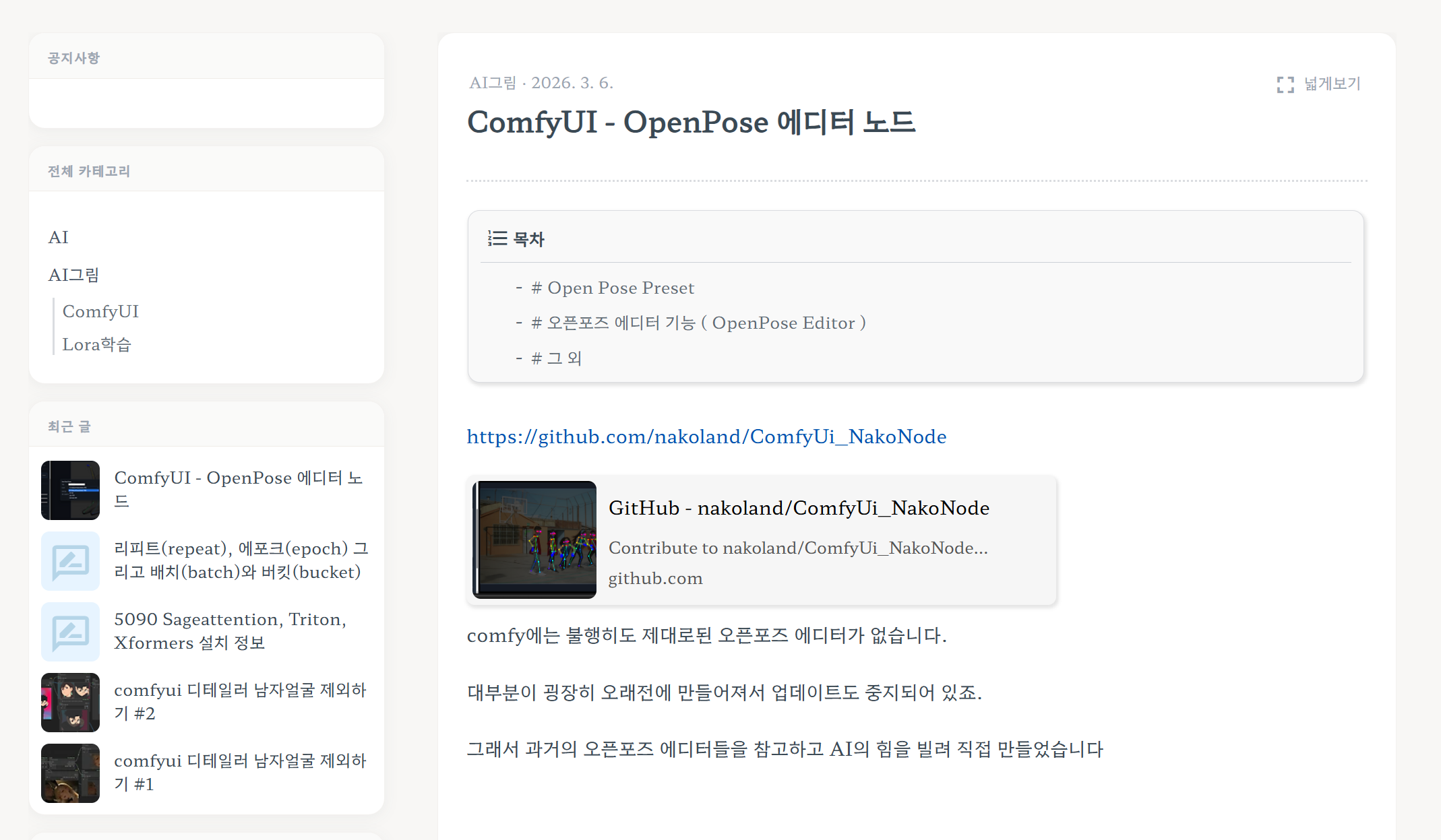1441x840 pixels.
Task: Click the 목차 list icon
Action: (497, 238)
